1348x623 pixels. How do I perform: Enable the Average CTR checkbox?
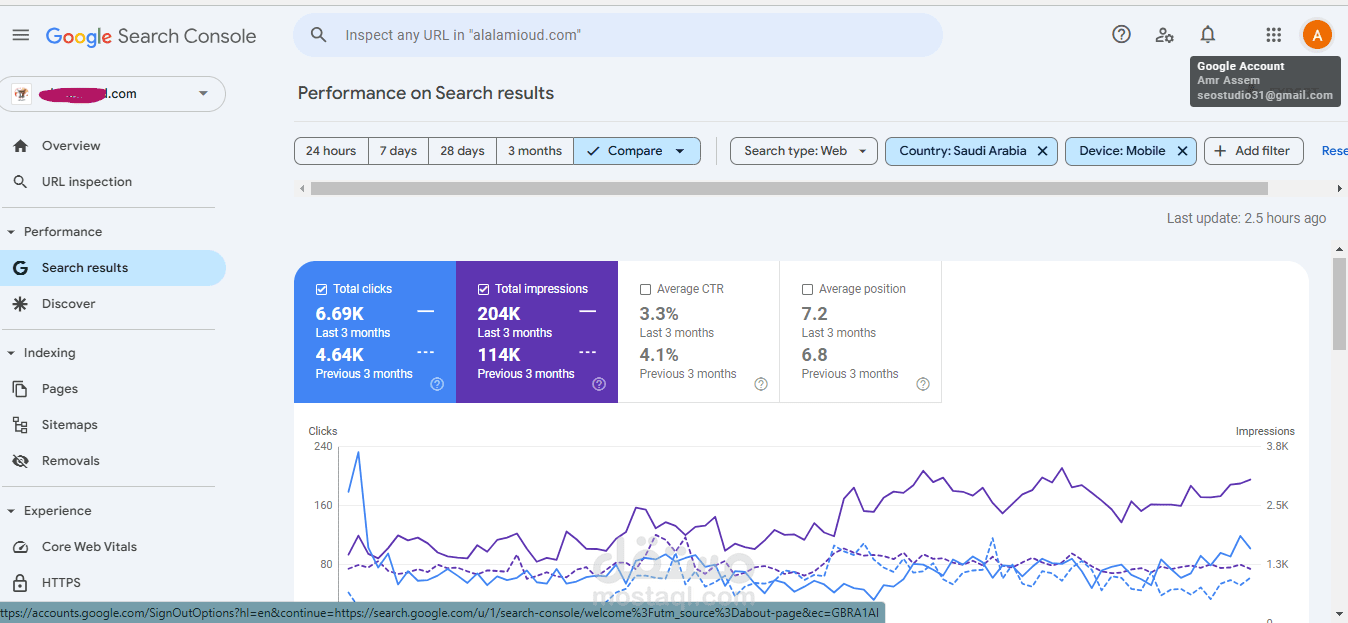pyautogui.click(x=645, y=289)
